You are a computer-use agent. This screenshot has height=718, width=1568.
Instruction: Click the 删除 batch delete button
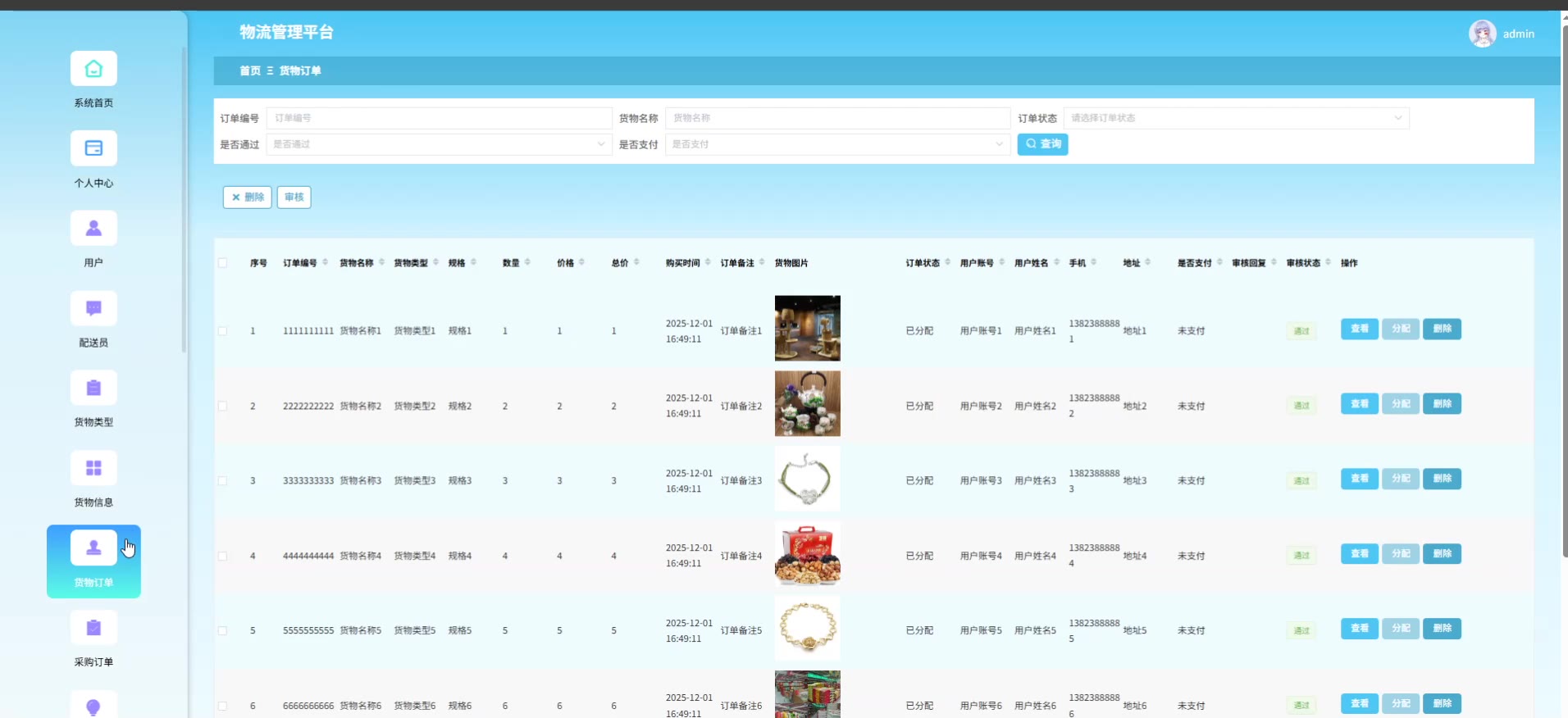click(x=247, y=197)
